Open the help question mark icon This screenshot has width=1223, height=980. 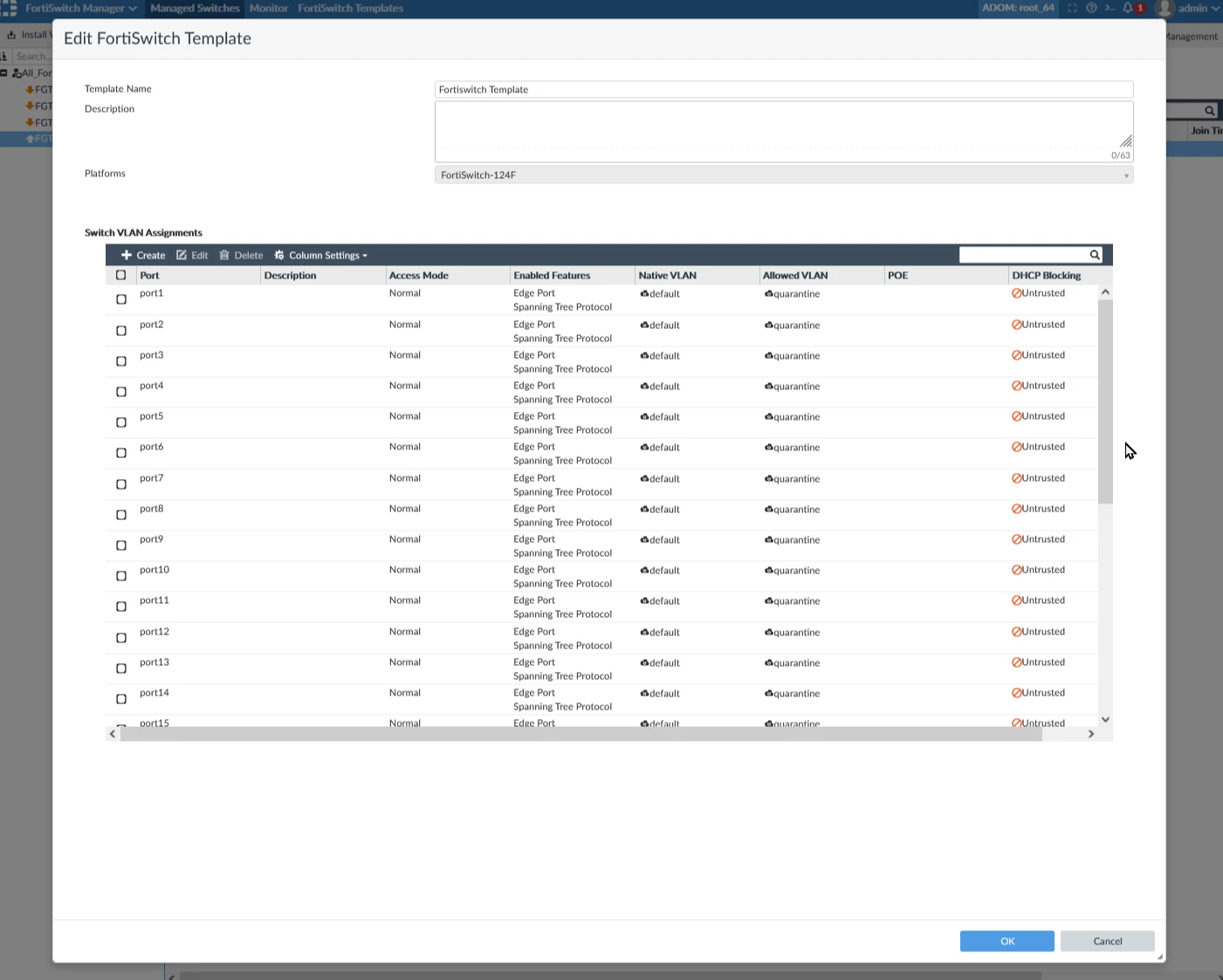click(1091, 8)
